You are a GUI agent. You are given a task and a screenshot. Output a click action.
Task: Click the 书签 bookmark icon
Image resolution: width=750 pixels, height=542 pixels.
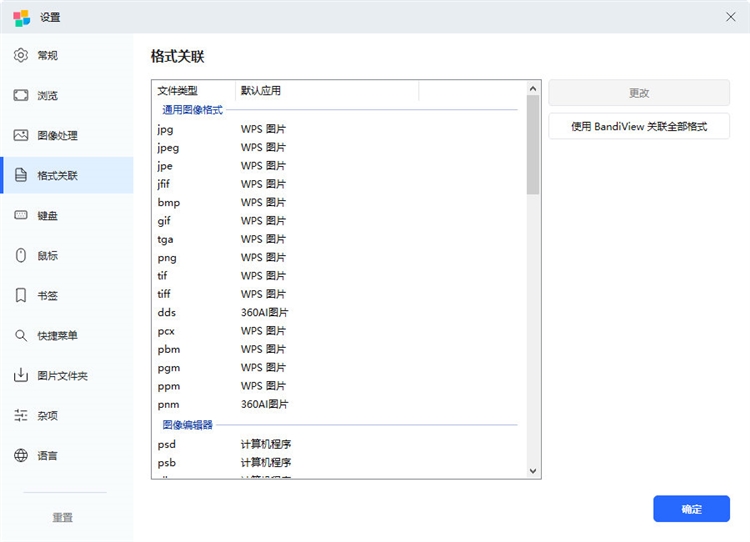click(21, 295)
